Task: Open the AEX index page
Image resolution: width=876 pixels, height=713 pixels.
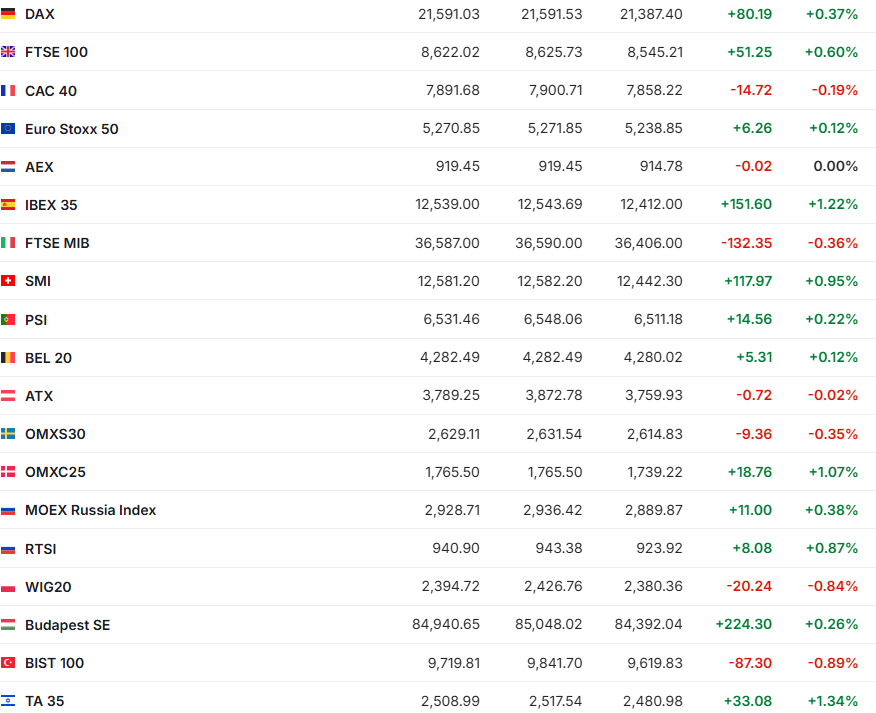Action: 39,167
